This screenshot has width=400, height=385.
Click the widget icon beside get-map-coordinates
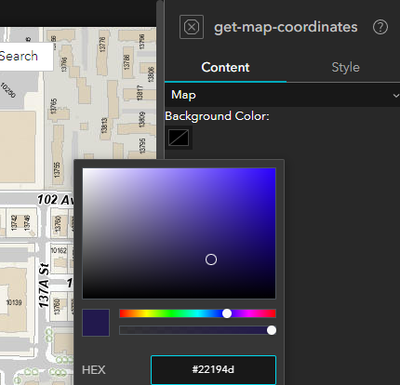pos(192,27)
